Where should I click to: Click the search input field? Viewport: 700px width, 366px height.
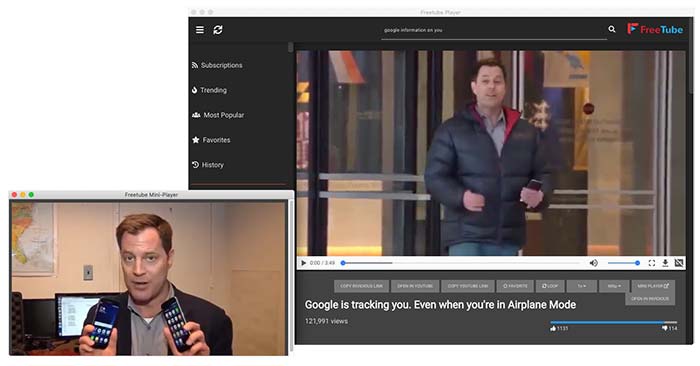point(494,30)
